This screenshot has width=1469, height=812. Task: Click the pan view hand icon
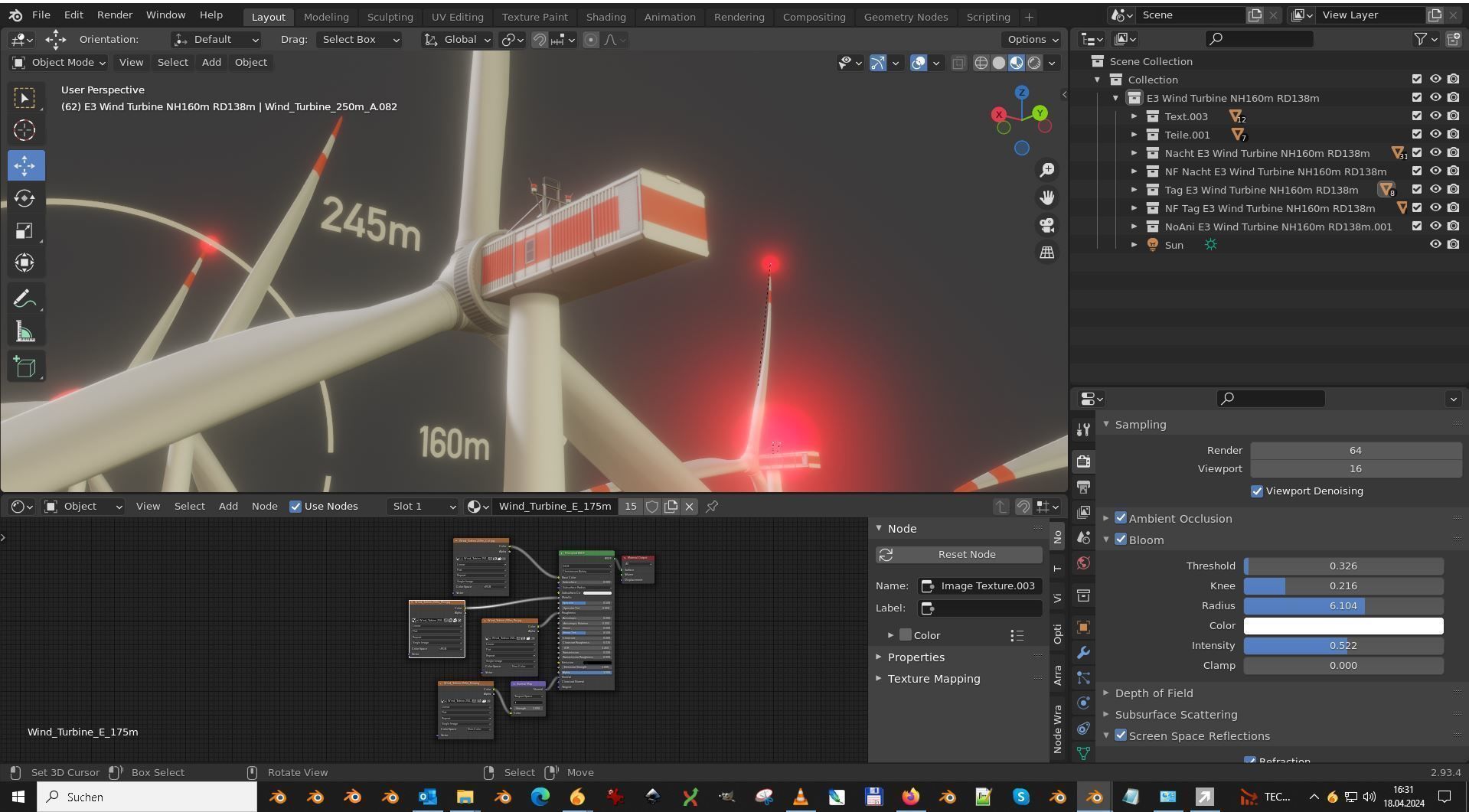1046,197
